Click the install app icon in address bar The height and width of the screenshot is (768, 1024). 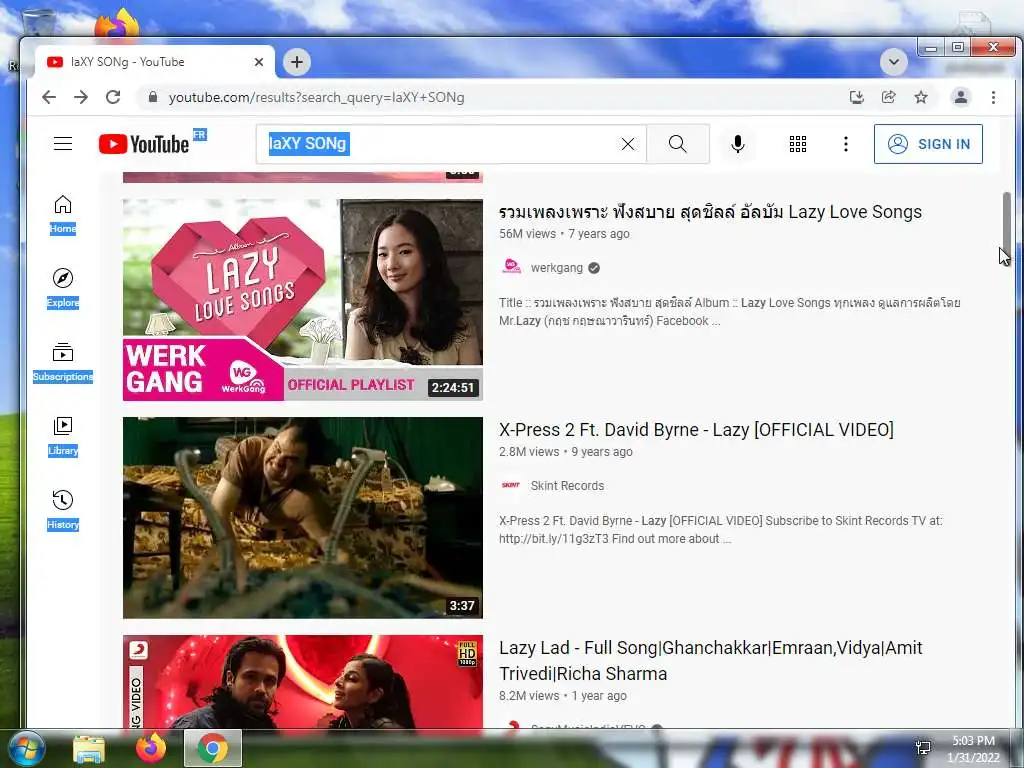coord(856,97)
